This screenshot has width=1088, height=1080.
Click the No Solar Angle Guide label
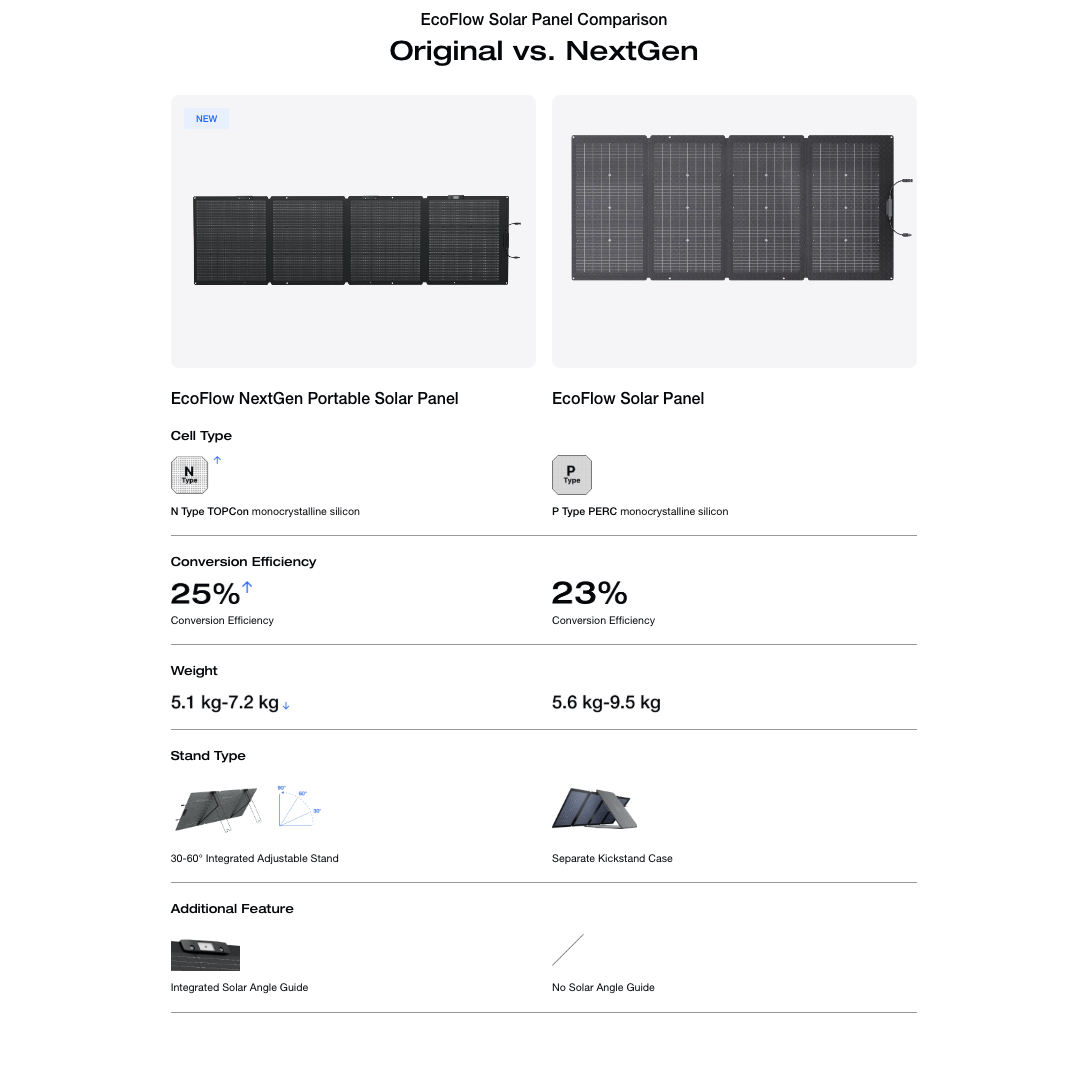pos(603,987)
